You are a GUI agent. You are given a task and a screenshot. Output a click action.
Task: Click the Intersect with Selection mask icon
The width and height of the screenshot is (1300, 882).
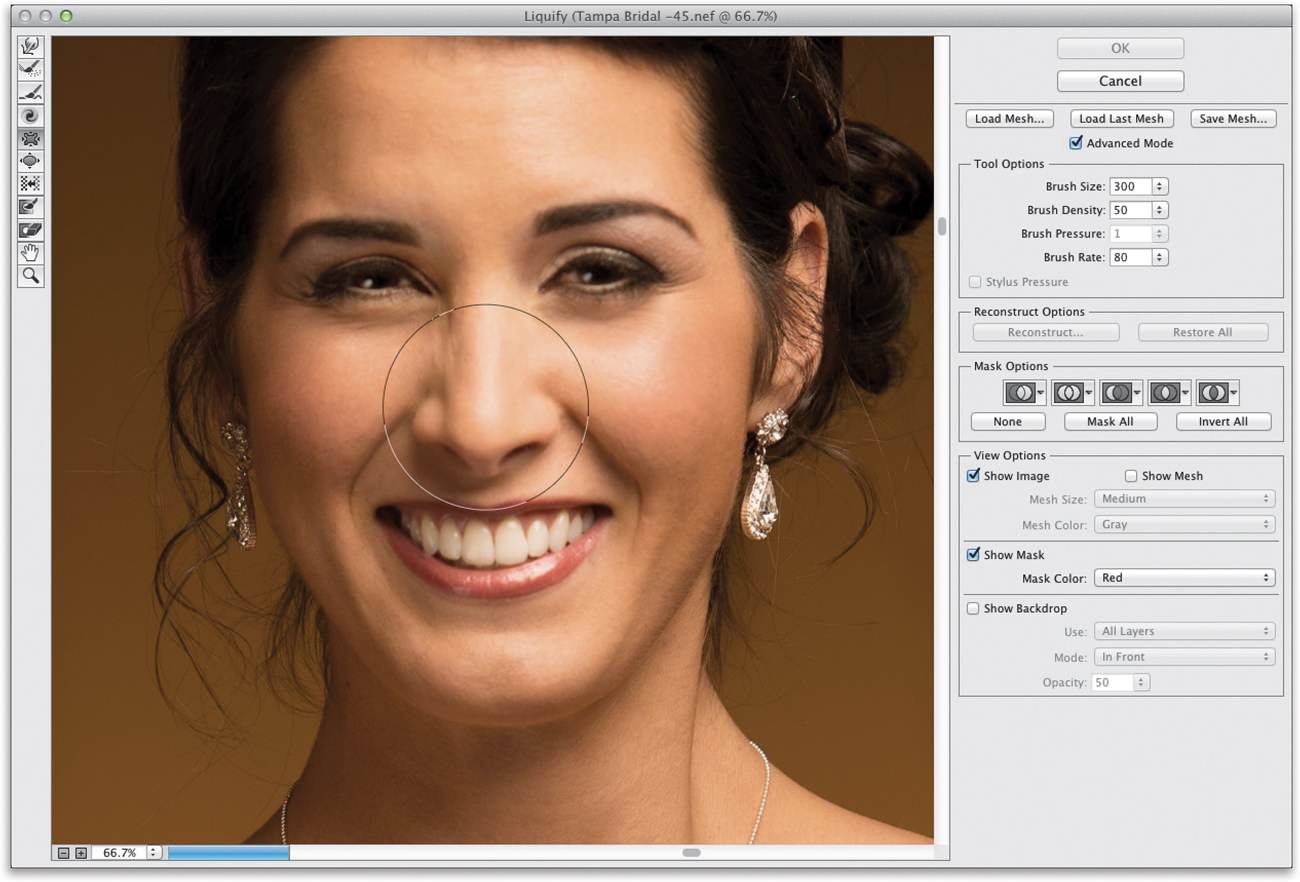click(x=1169, y=392)
